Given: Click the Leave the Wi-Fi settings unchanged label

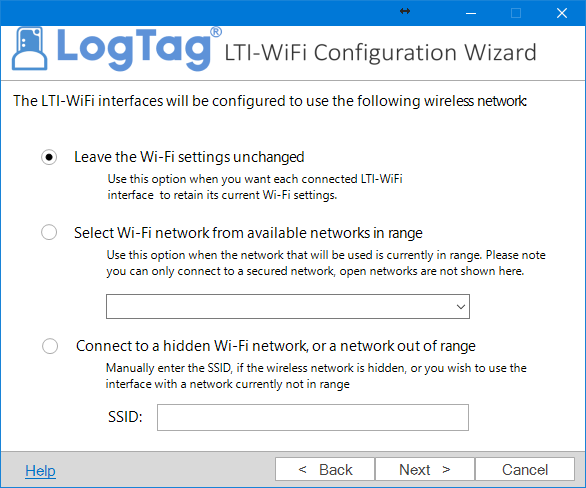Looking at the screenshot, I should click(189, 157).
